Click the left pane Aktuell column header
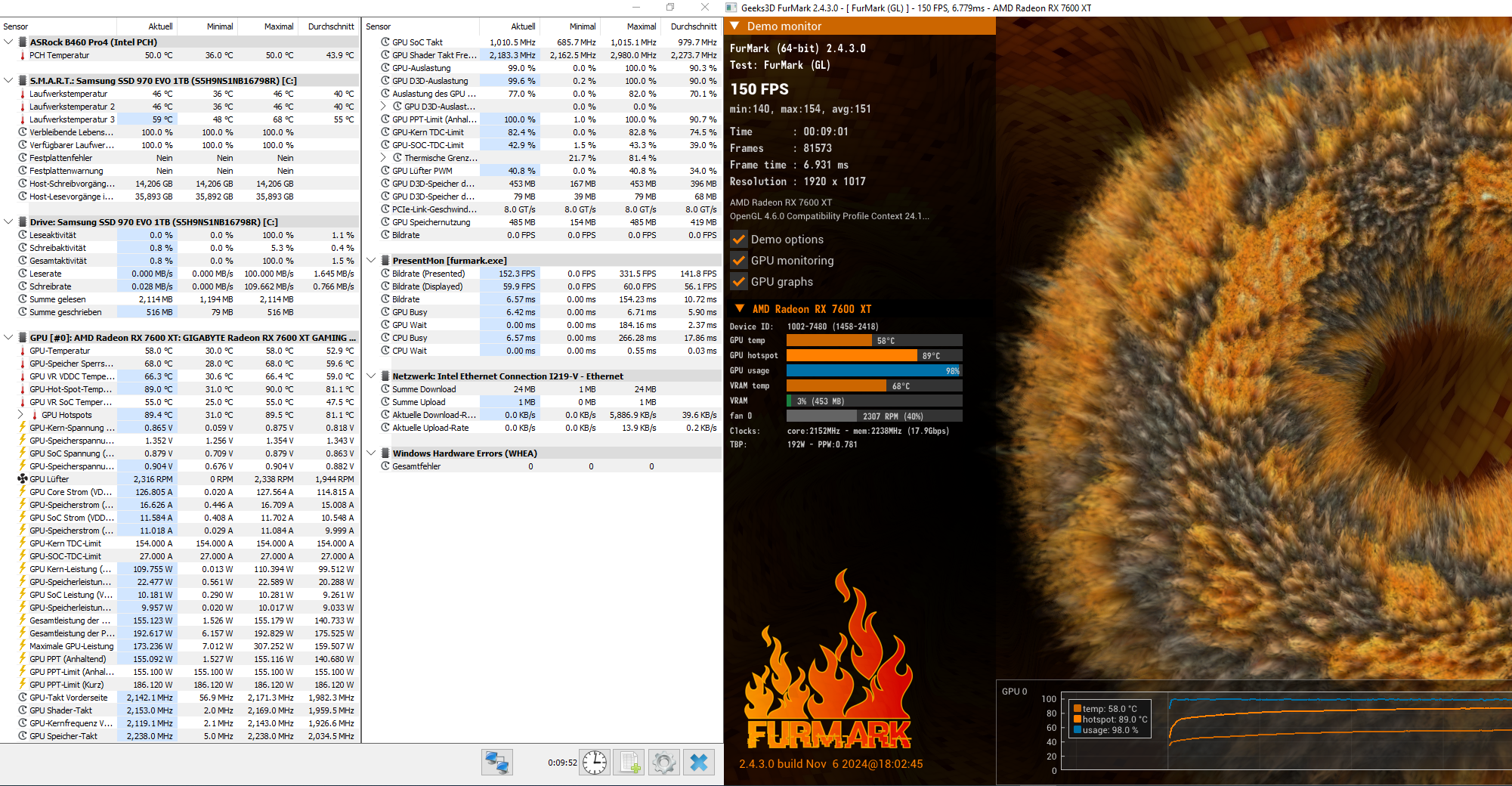The image size is (1512, 786). (147, 26)
